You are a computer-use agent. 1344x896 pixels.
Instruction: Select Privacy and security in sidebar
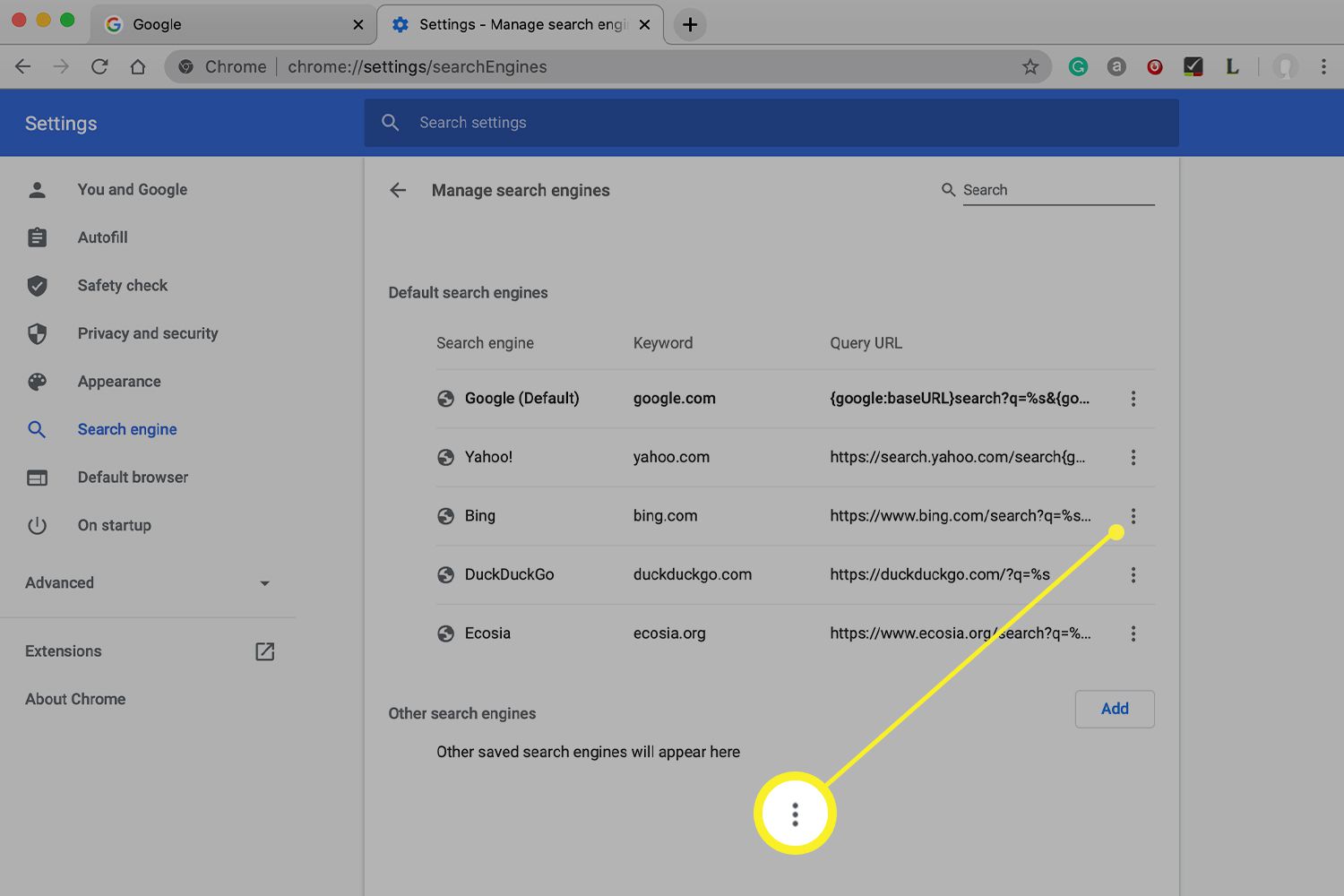[x=147, y=333]
